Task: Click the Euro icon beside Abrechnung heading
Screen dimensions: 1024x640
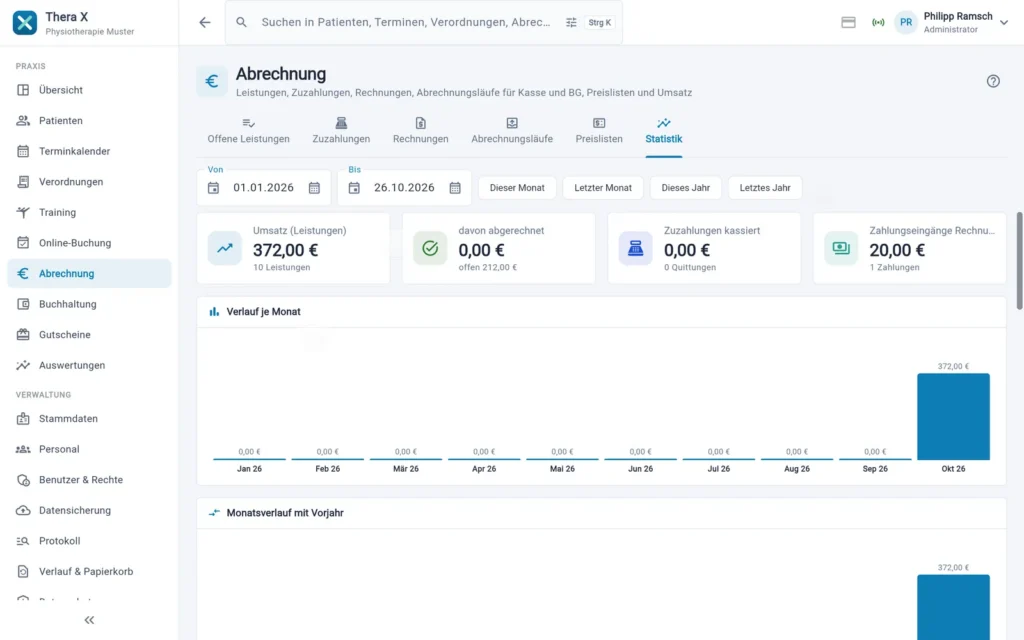Action: (212, 81)
